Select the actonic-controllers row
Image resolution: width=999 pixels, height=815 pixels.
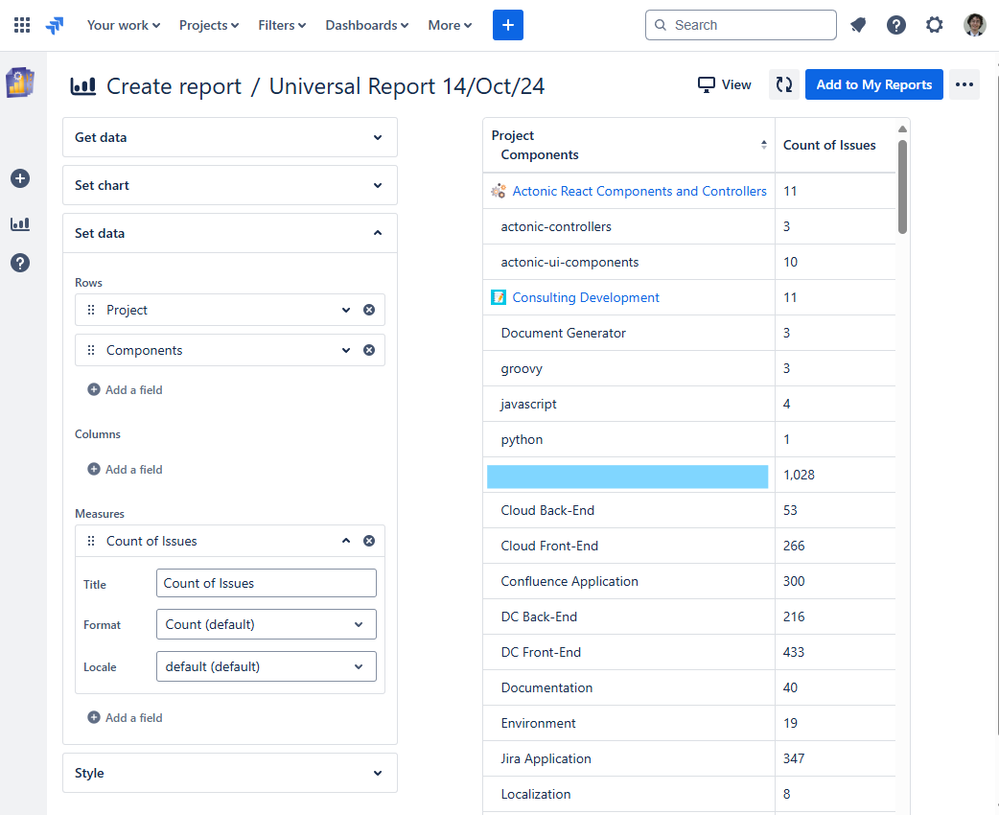(x=689, y=226)
